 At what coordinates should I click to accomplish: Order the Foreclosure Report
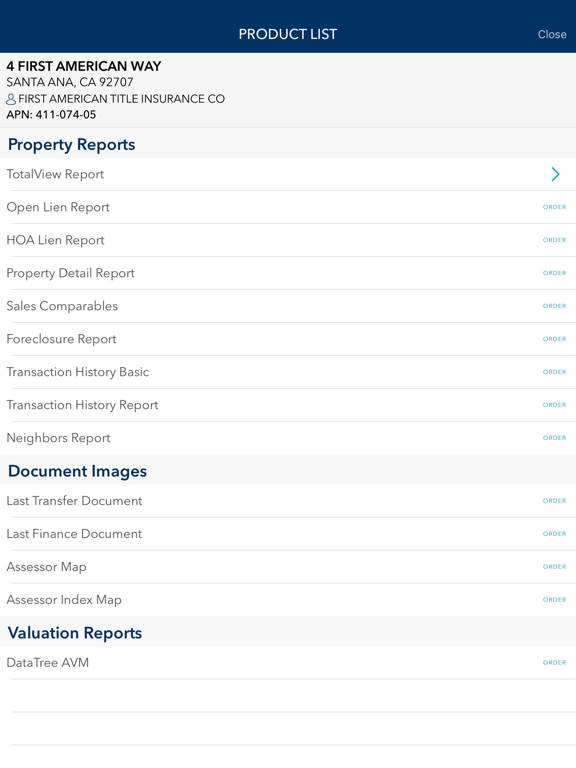pyautogui.click(x=554, y=339)
